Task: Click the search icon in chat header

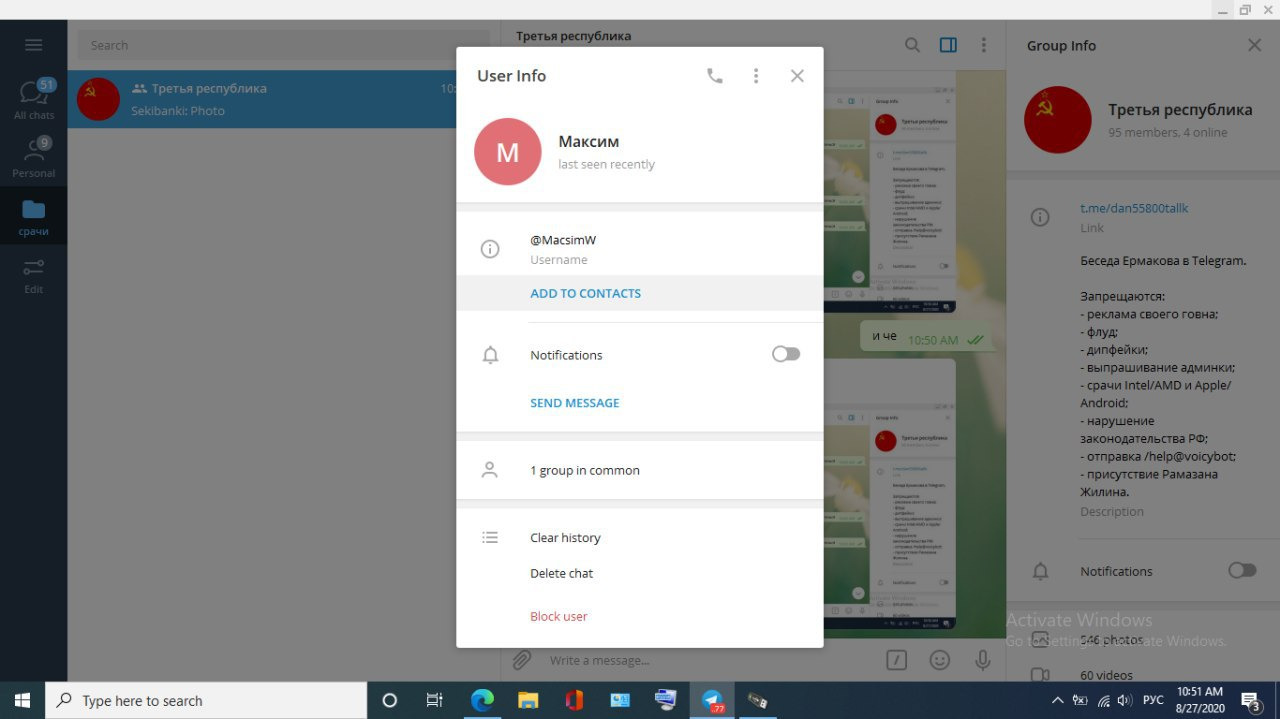Action: click(x=912, y=45)
